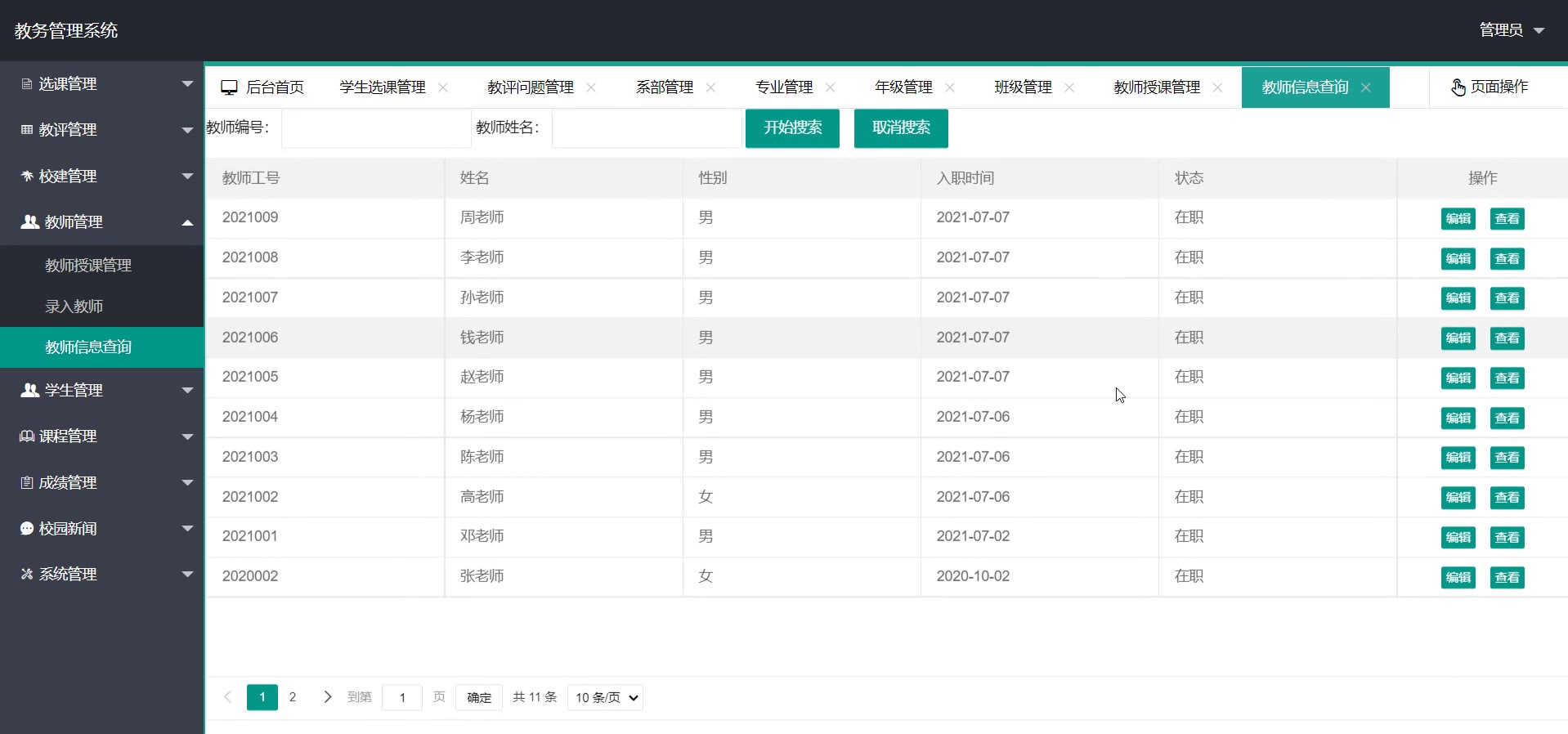Click the 开始搜索 button
This screenshot has height=734, width=1568.
pyautogui.click(x=792, y=128)
